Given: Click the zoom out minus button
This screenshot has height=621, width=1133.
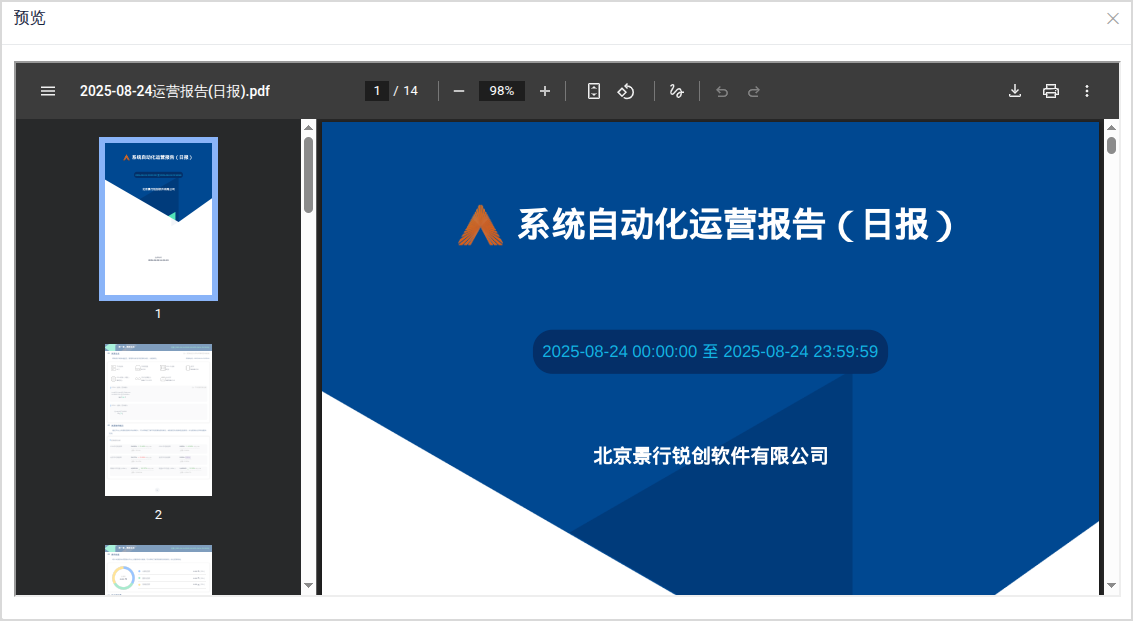Looking at the screenshot, I should point(459,91).
